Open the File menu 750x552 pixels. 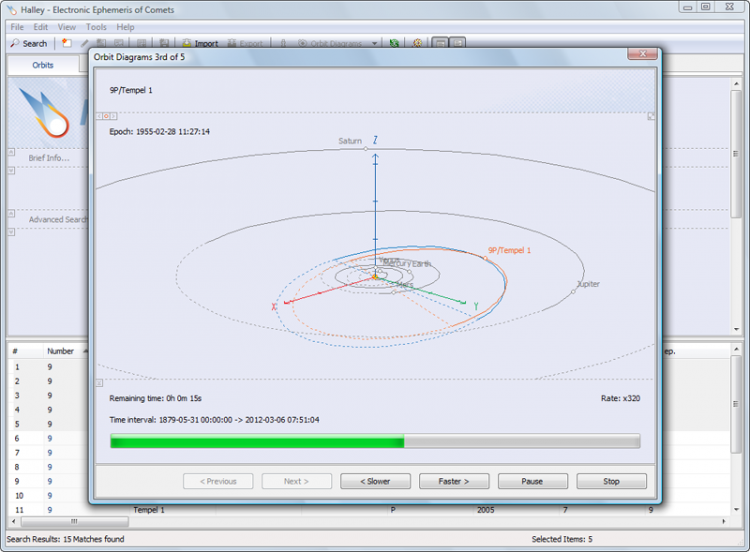[x=16, y=27]
